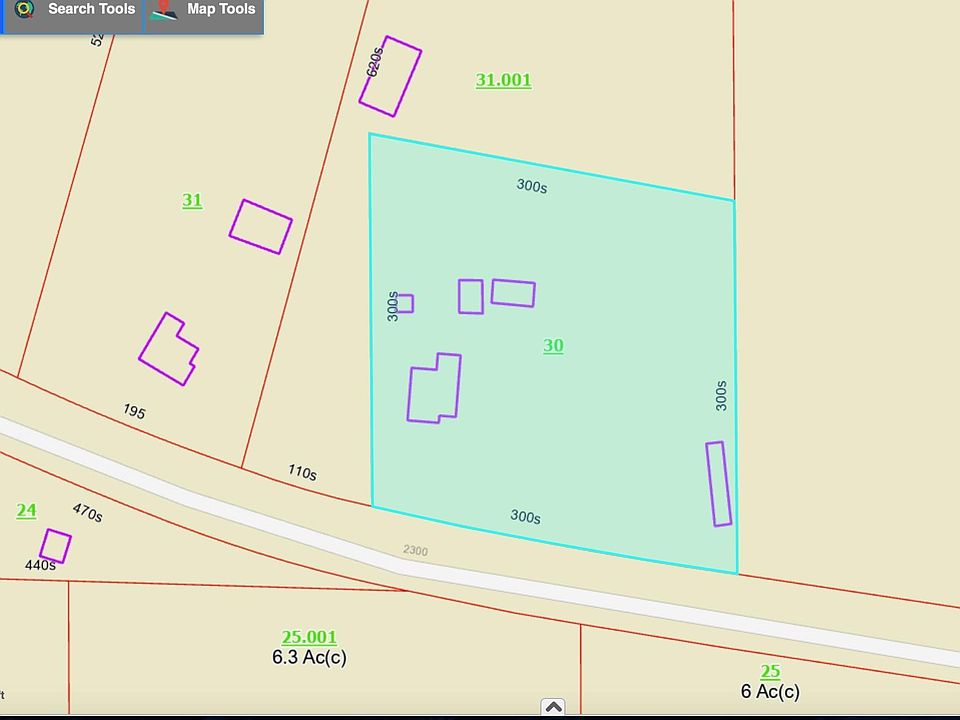Open parcel 25.001 label link
960x720 pixels.
[x=309, y=637]
